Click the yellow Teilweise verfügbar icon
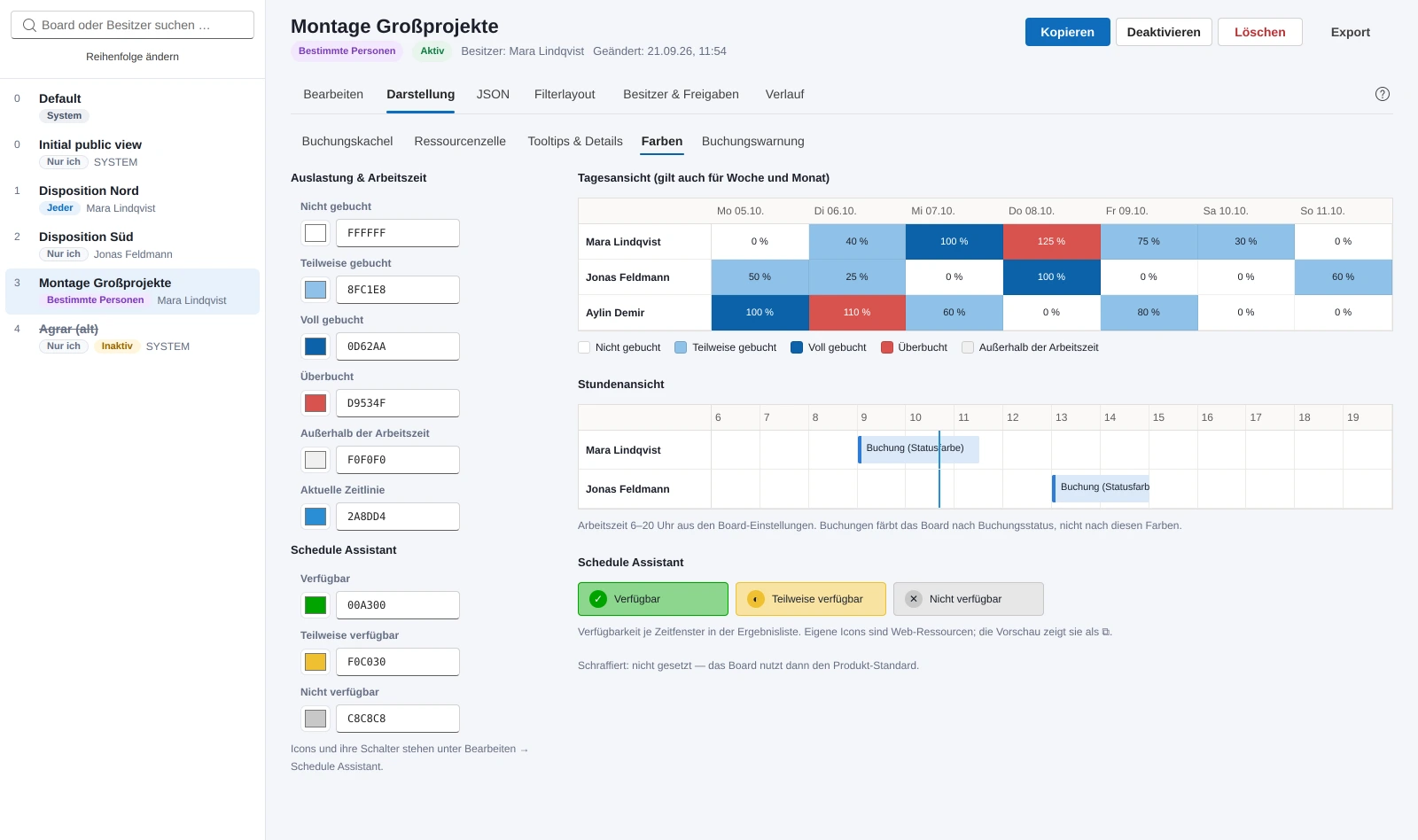This screenshot has height=840, width=1418. (756, 599)
